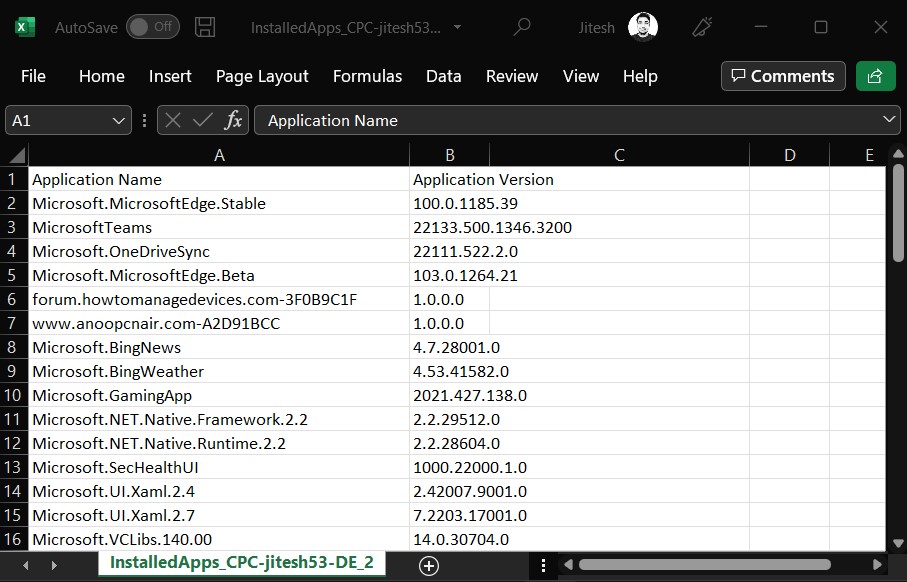The height and width of the screenshot is (582, 907).
Task: Expand the Name Box dropdown
Action: 119,121
